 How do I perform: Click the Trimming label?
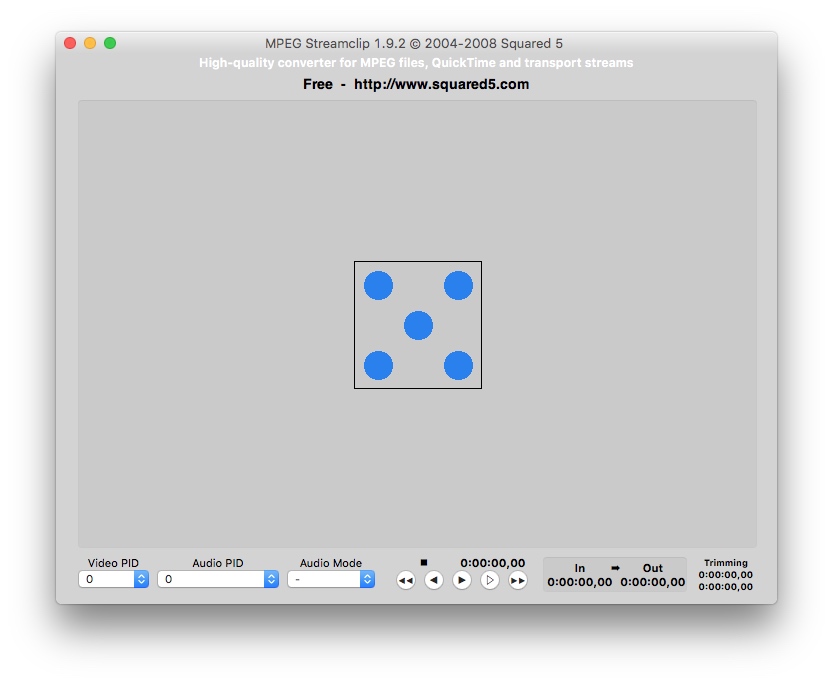coord(726,563)
